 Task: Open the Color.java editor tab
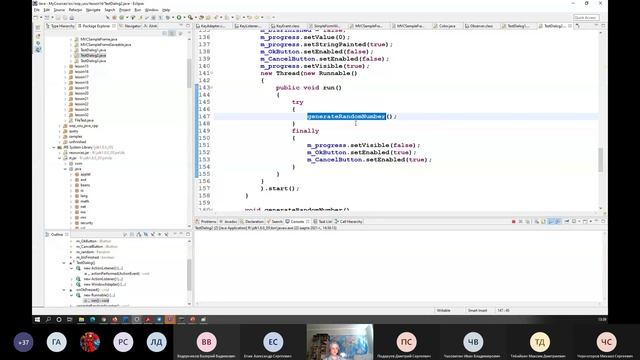[446, 26]
